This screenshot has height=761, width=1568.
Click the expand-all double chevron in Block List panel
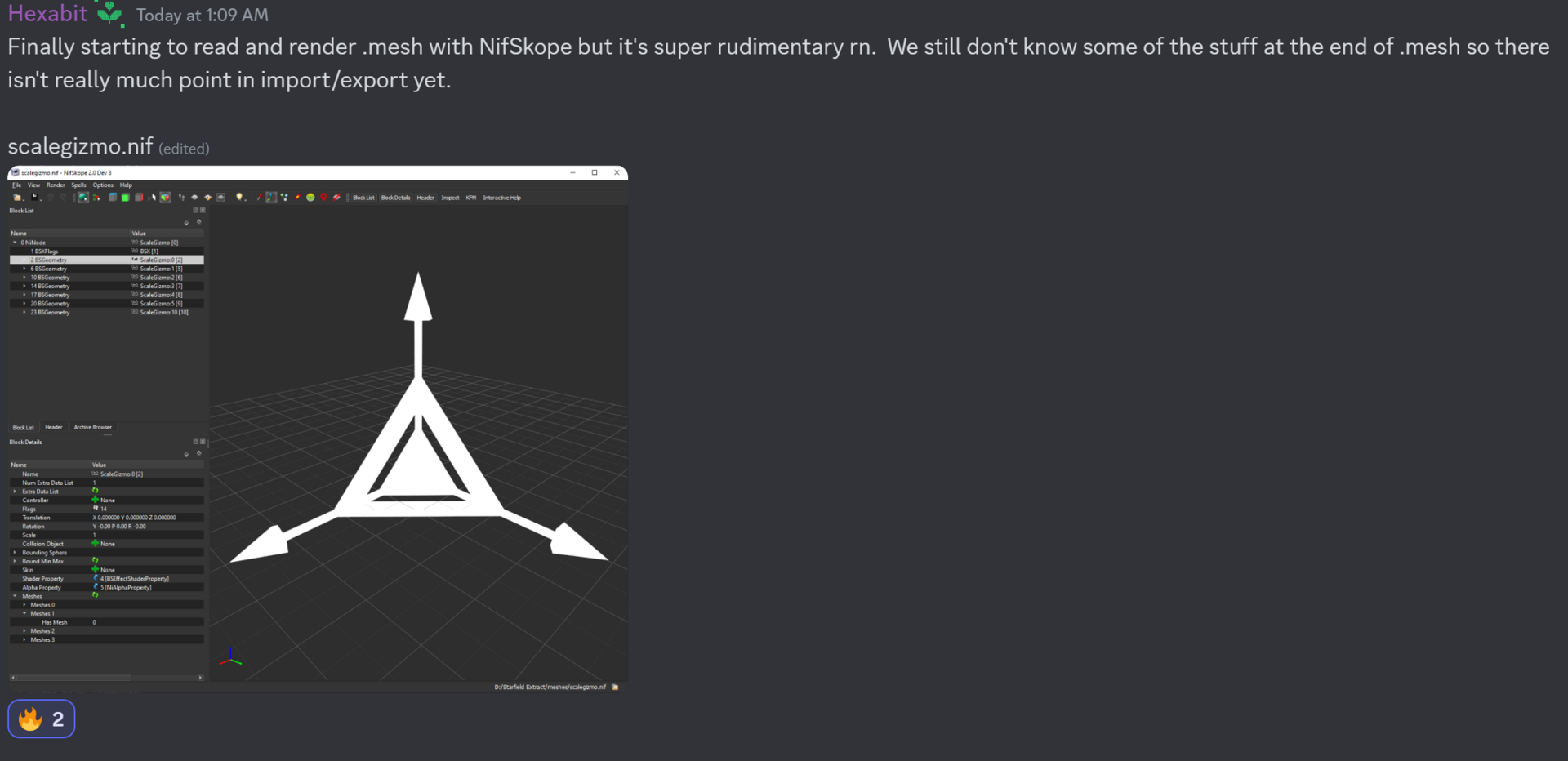click(186, 223)
